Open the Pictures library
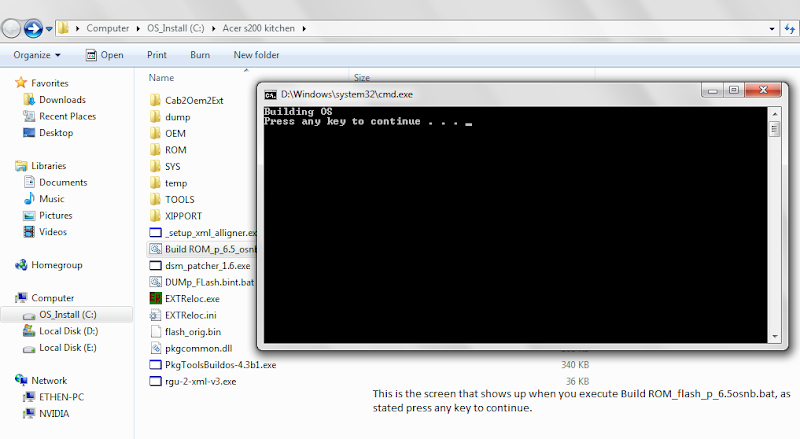 point(56,215)
